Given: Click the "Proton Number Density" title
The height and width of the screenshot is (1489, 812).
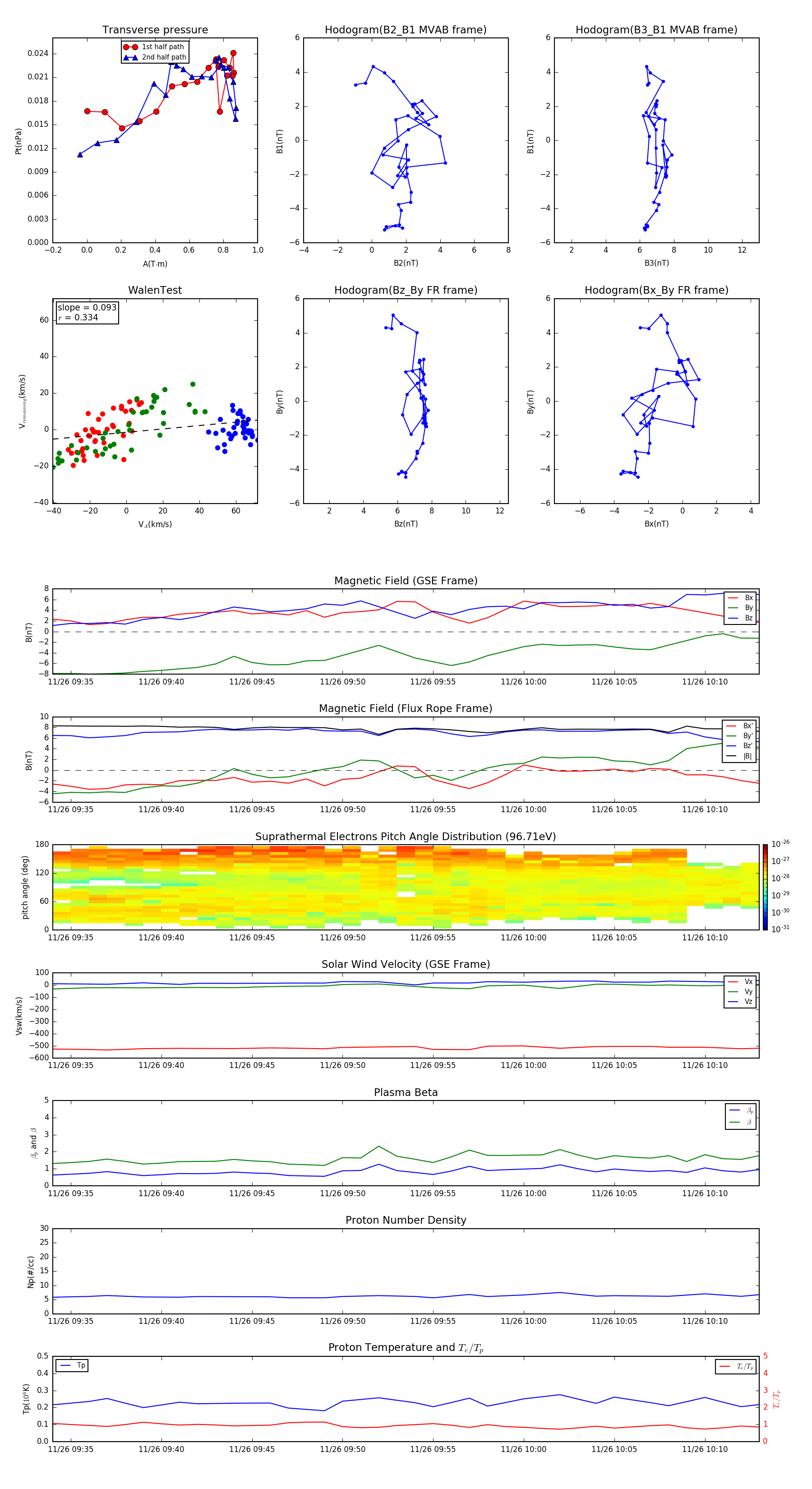Looking at the screenshot, I should point(406,1220).
